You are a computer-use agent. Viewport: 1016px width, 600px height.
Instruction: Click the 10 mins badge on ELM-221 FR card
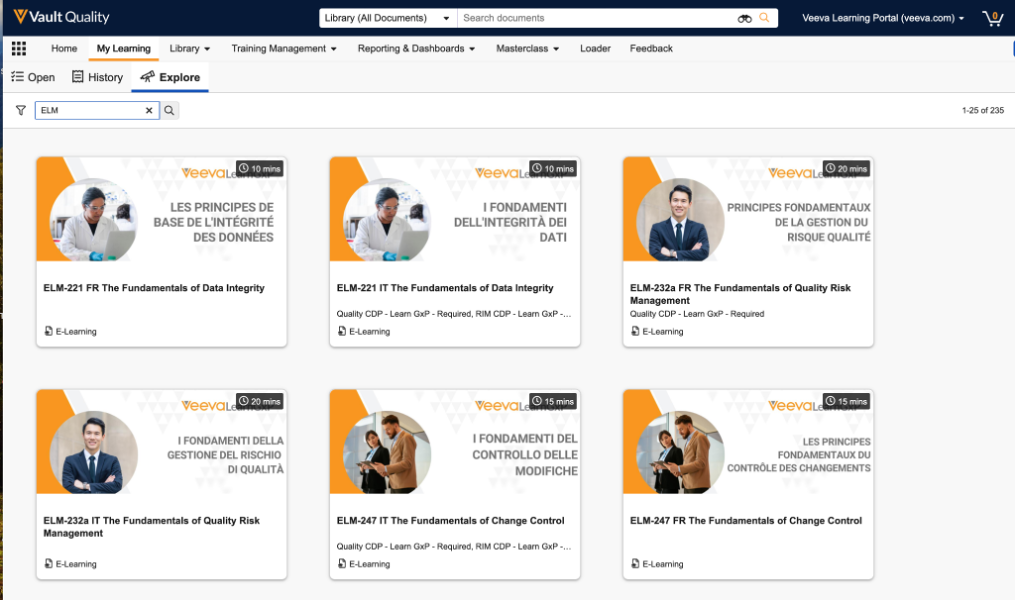click(259, 168)
